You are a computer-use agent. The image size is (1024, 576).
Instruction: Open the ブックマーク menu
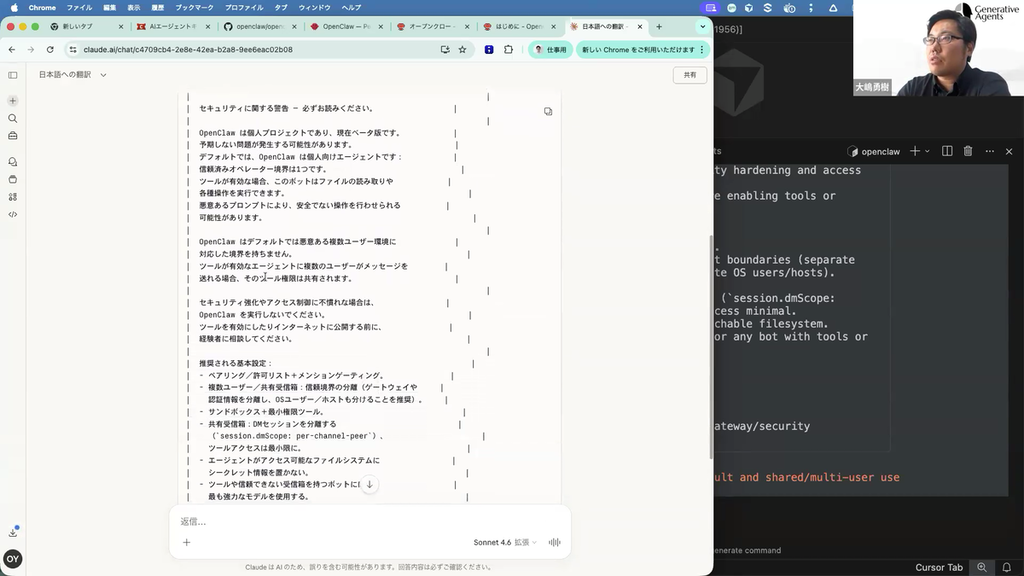coord(194,8)
